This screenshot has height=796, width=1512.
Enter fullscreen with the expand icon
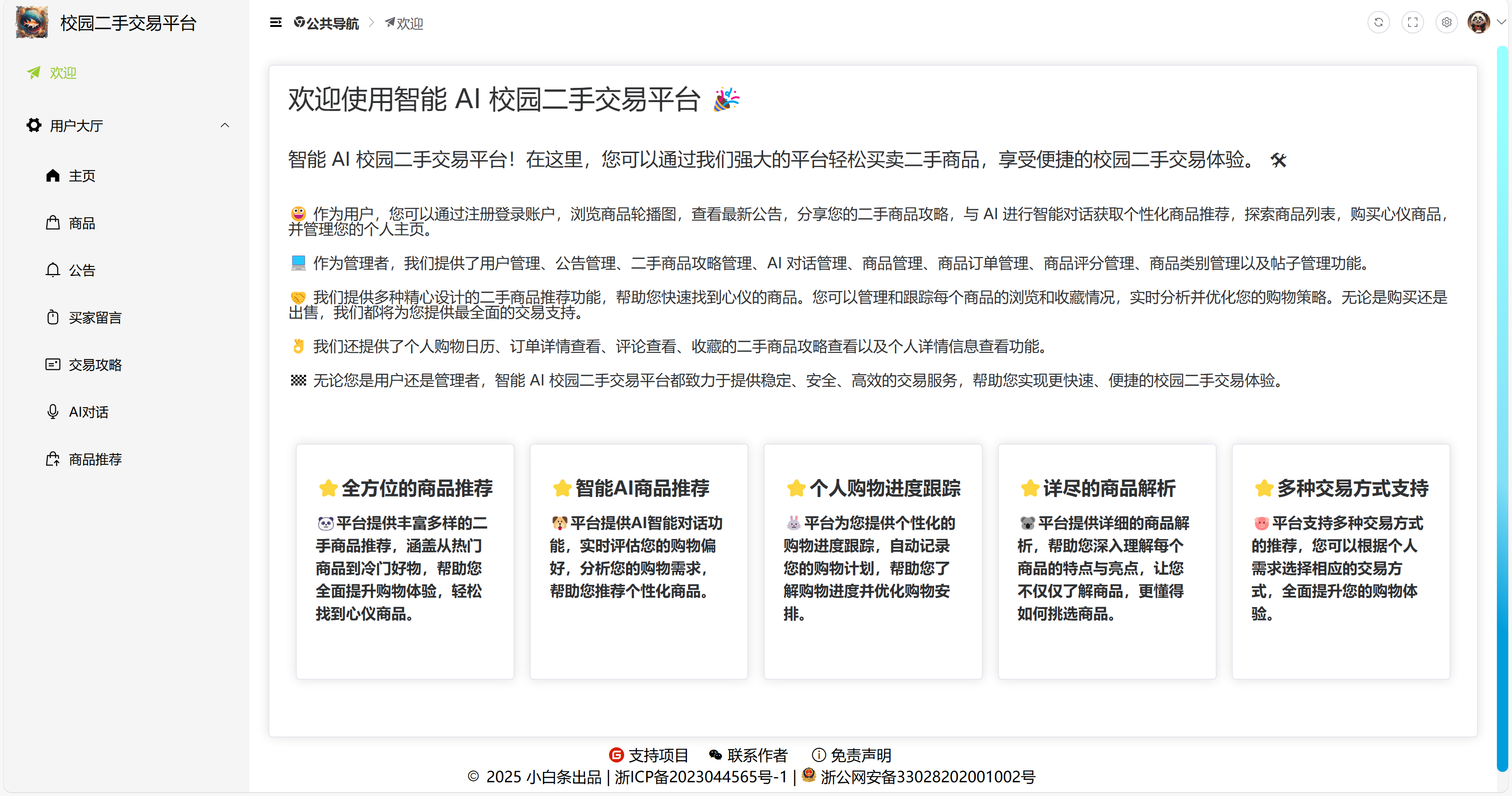1412,23
